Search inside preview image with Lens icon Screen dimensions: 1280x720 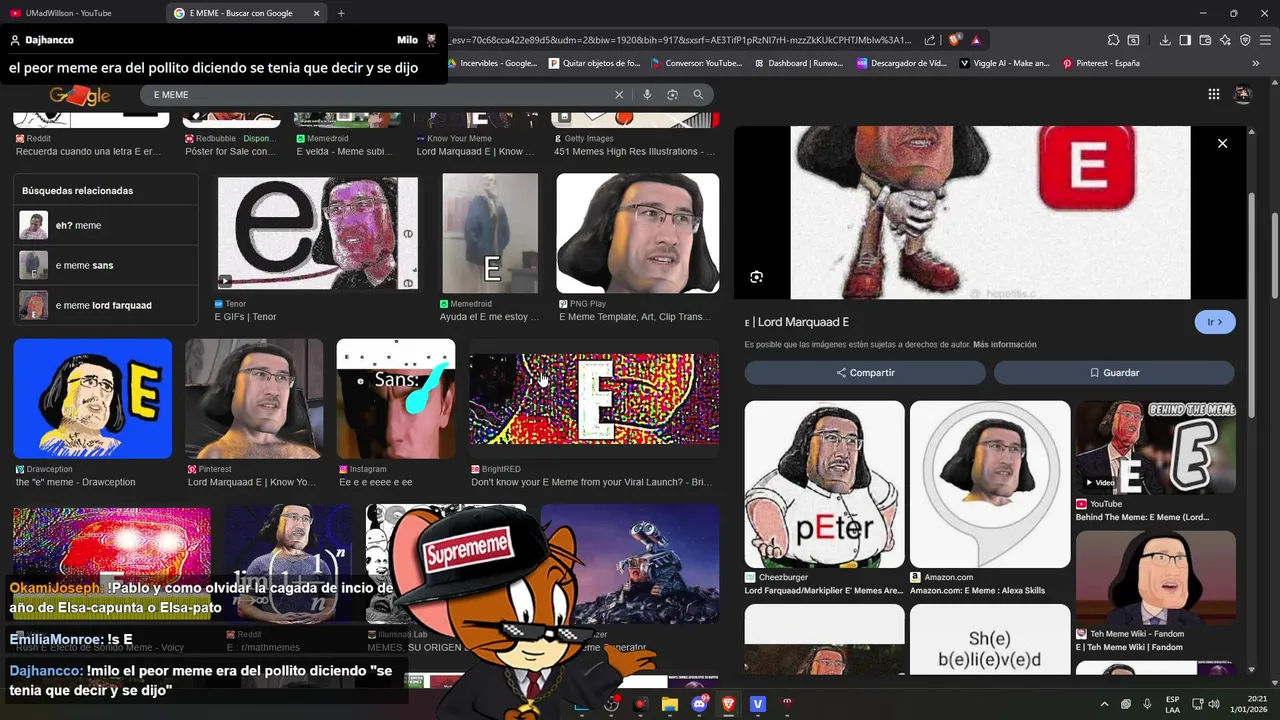(756, 277)
